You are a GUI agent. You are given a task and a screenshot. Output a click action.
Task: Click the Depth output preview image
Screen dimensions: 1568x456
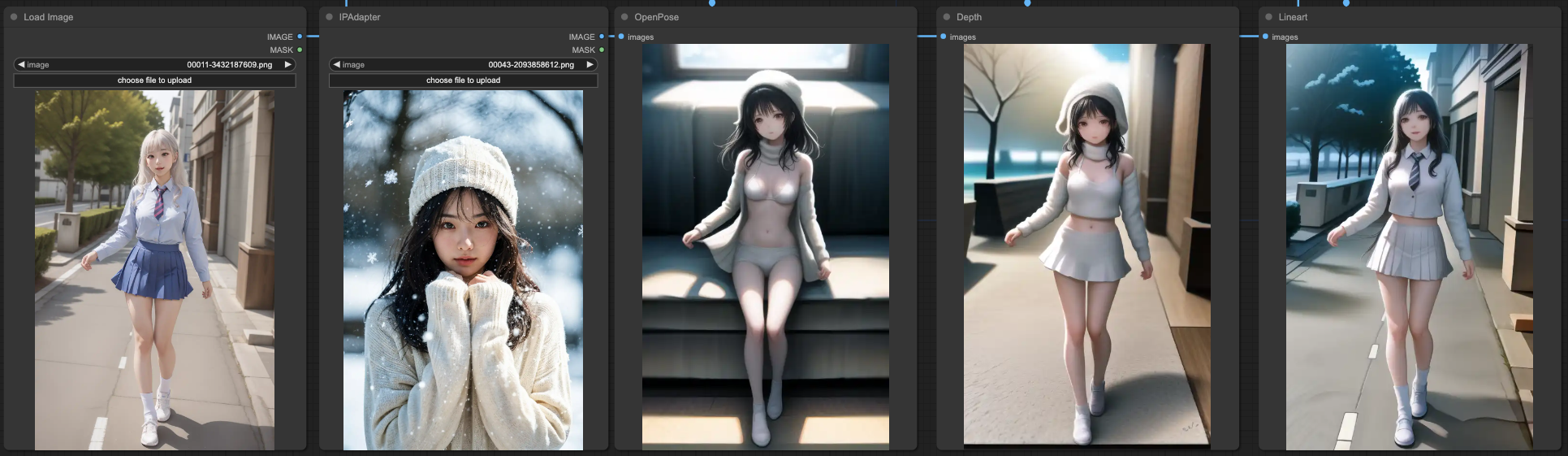tap(1087, 246)
